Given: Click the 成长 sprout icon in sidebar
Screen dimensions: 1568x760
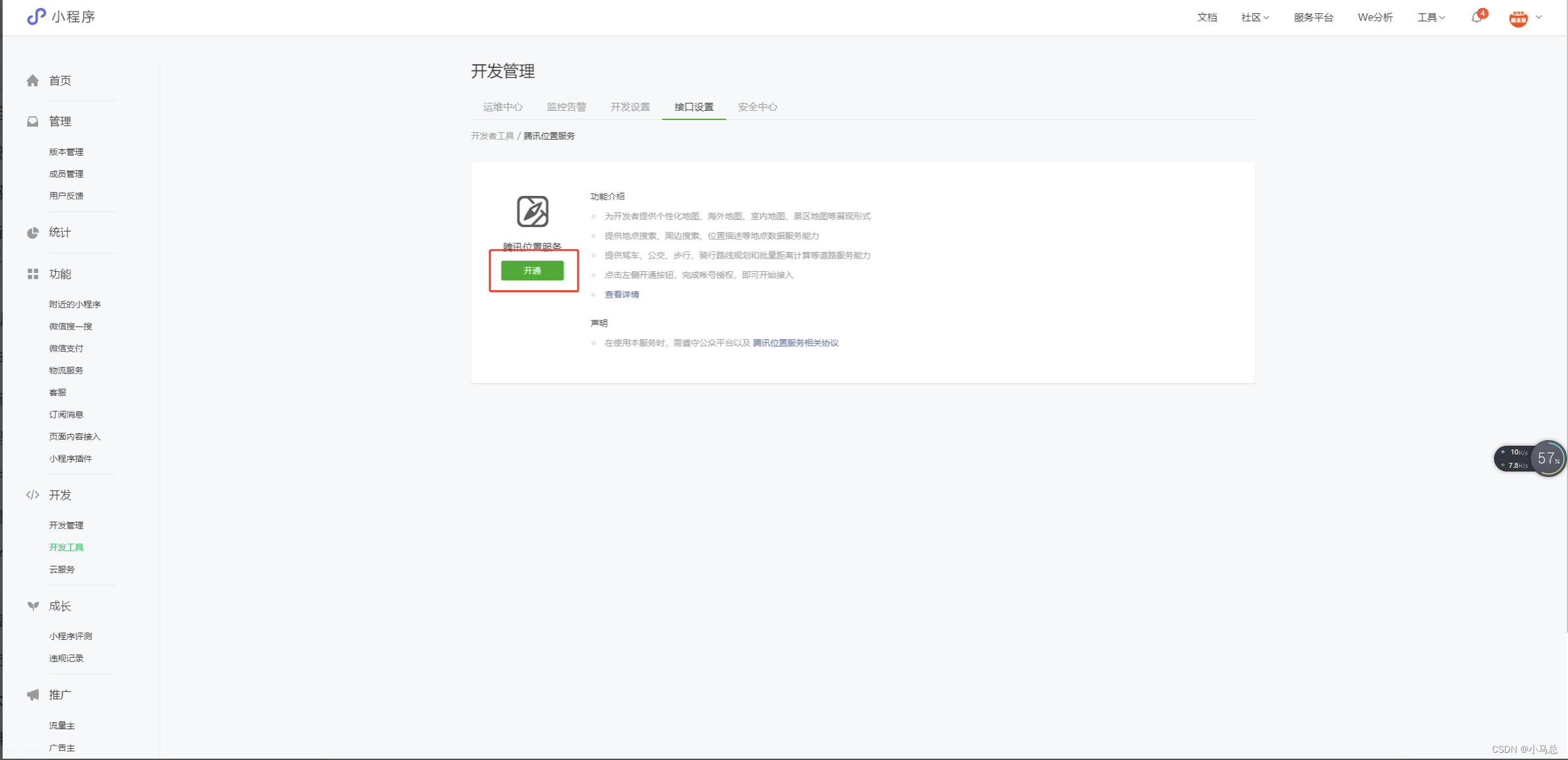Looking at the screenshot, I should point(32,606).
